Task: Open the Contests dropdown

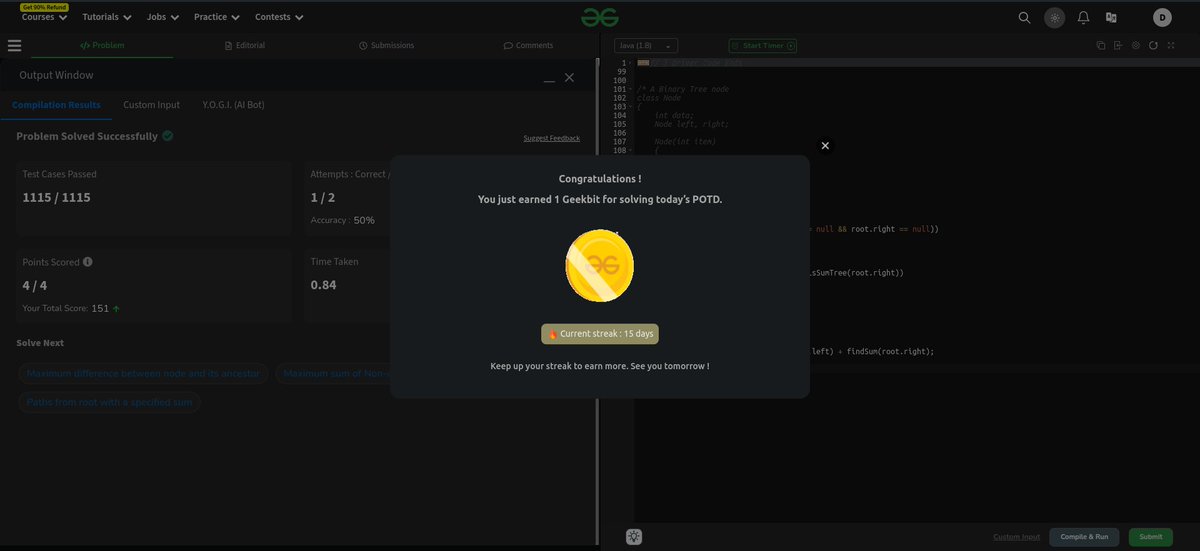Action: click(279, 17)
